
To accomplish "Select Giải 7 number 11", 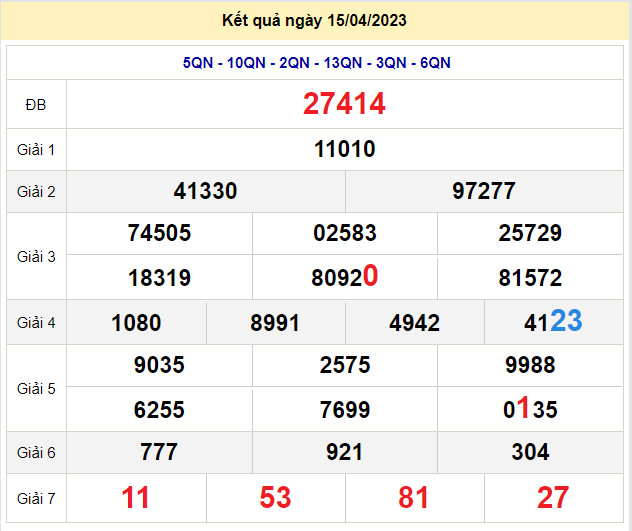I will coord(136,498).
